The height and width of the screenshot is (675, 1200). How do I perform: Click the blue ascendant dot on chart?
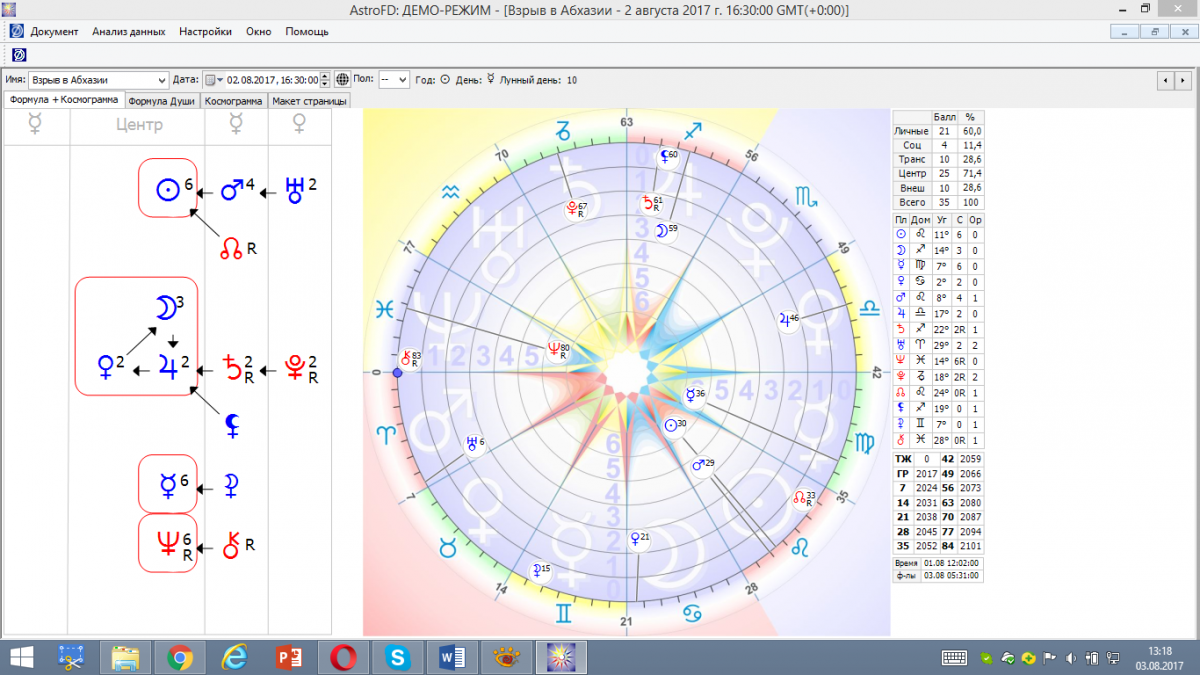[x=397, y=372]
